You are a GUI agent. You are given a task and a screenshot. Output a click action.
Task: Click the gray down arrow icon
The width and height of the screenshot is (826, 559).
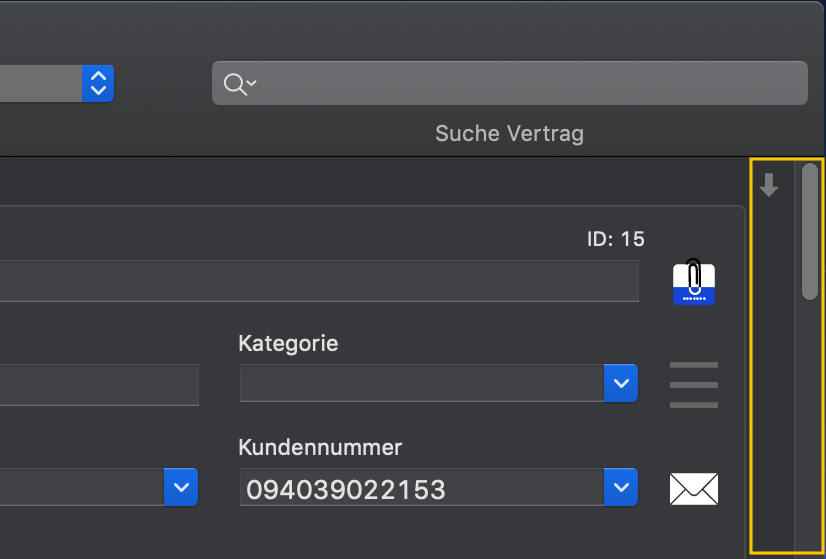769,185
